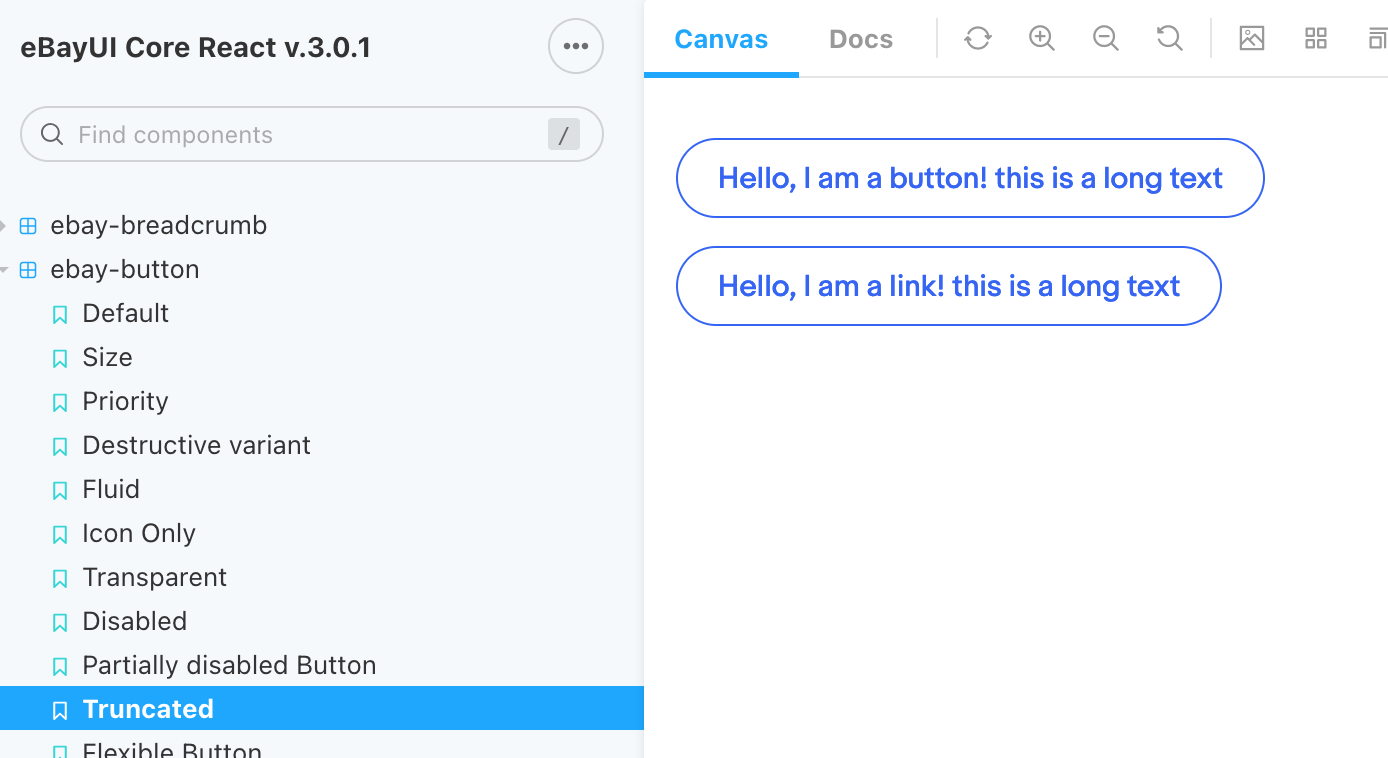1388x758 pixels.
Task: Select the highlighted Truncated story
Action: (x=322, y=708)
